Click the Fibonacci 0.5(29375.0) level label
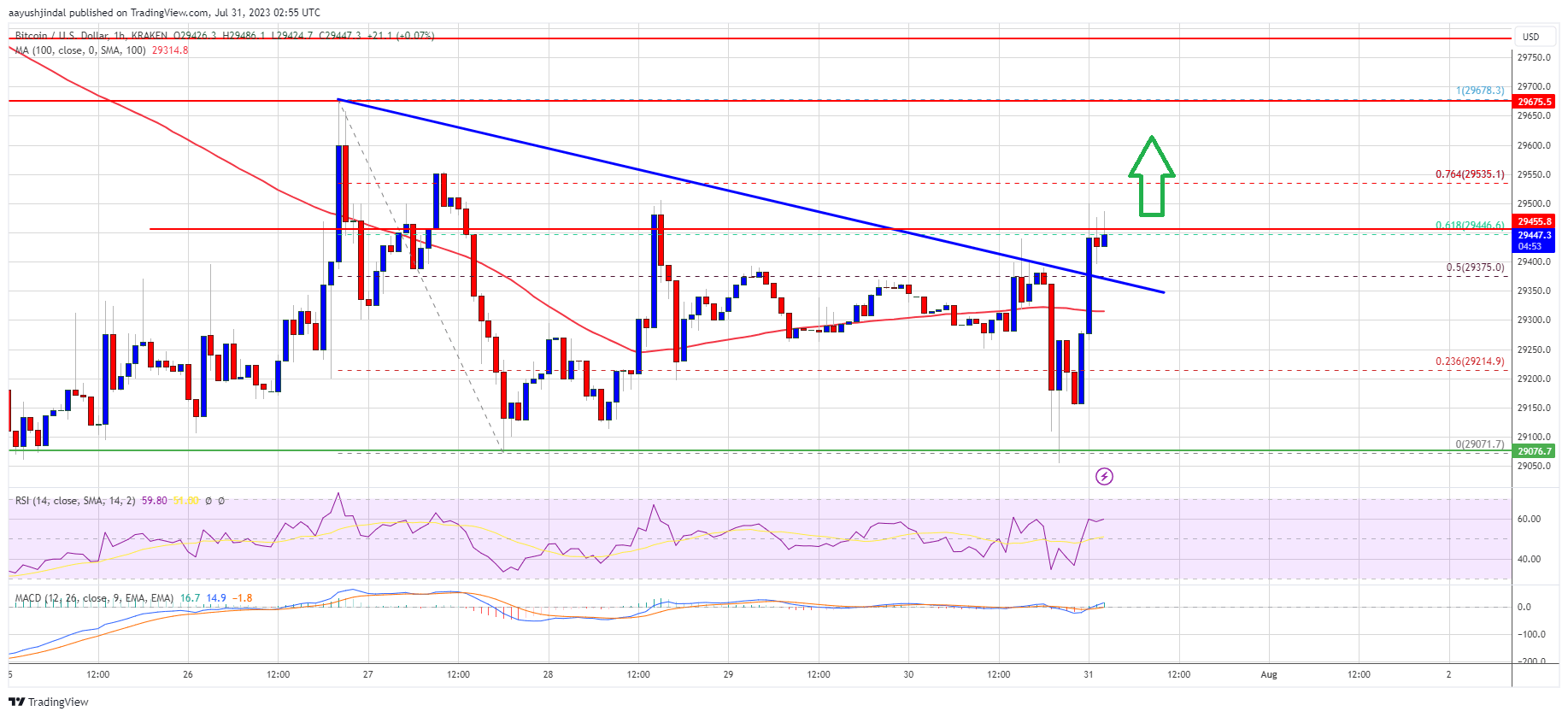This screenshot has width=1568, height=717. pyautogui.click(x=1476, y=267)
